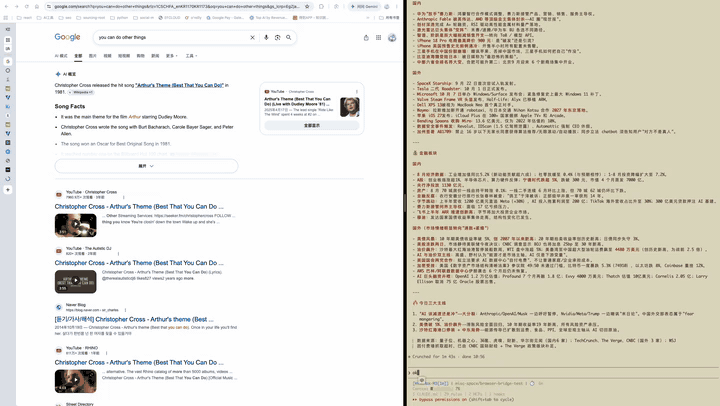This screenshot has width=720, height=406.
Task: Open the sidebar Google favicon tab
Action: [8, 61]
